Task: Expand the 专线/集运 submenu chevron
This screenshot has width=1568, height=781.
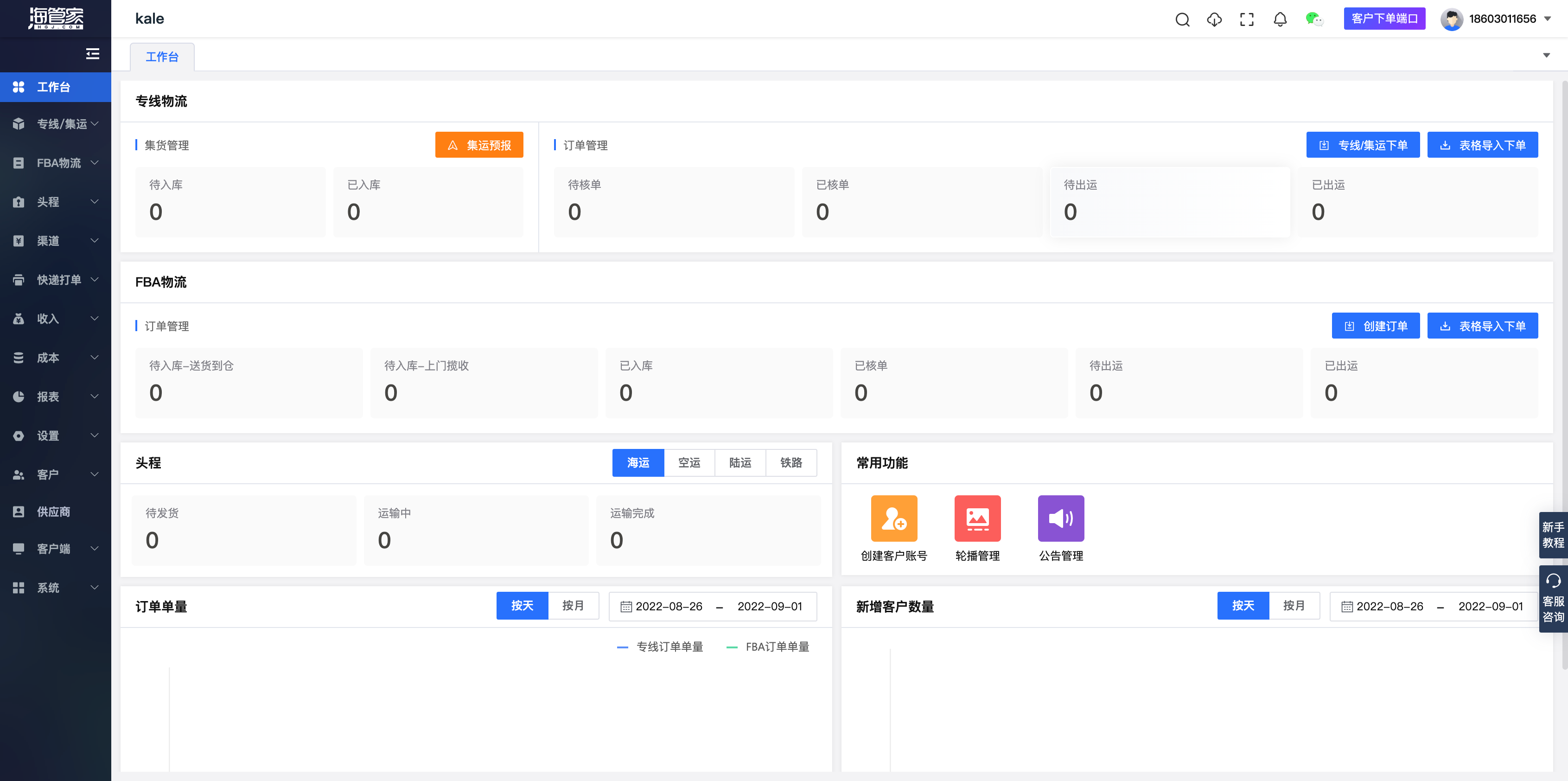Action: pyautogui.click(x=94, y=123)
